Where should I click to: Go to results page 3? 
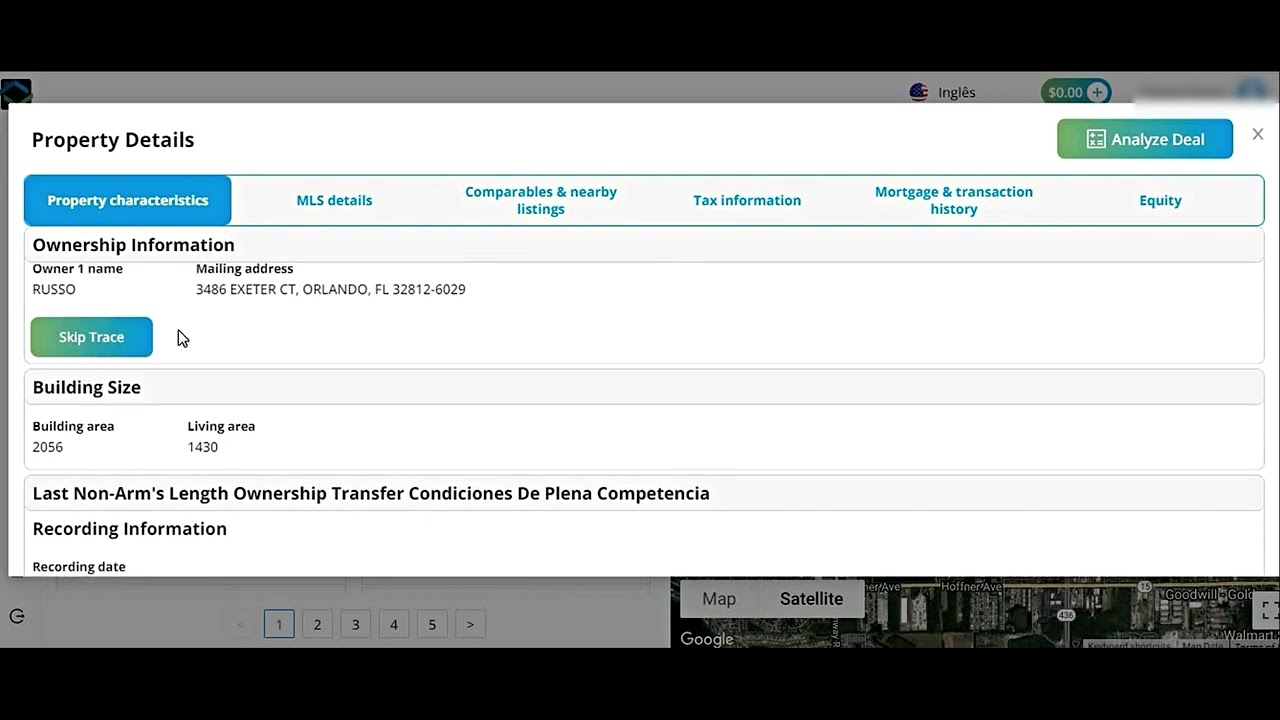coord(355,624)
